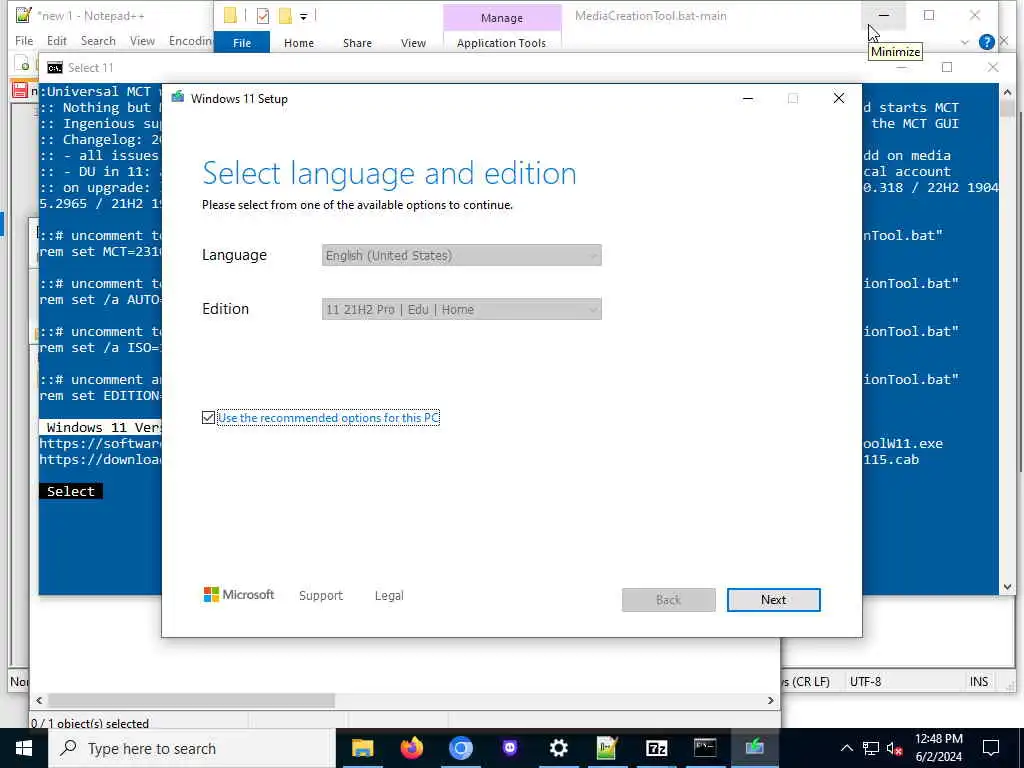Open the File menu in Notepad++
Screen dimensions: 1024x768
[24, 40]
